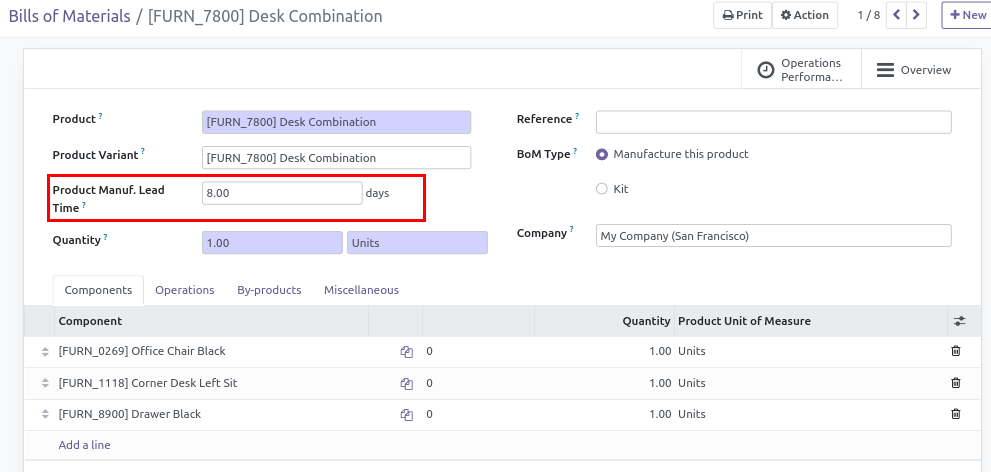Edit the Reference input field

(774, 122)
